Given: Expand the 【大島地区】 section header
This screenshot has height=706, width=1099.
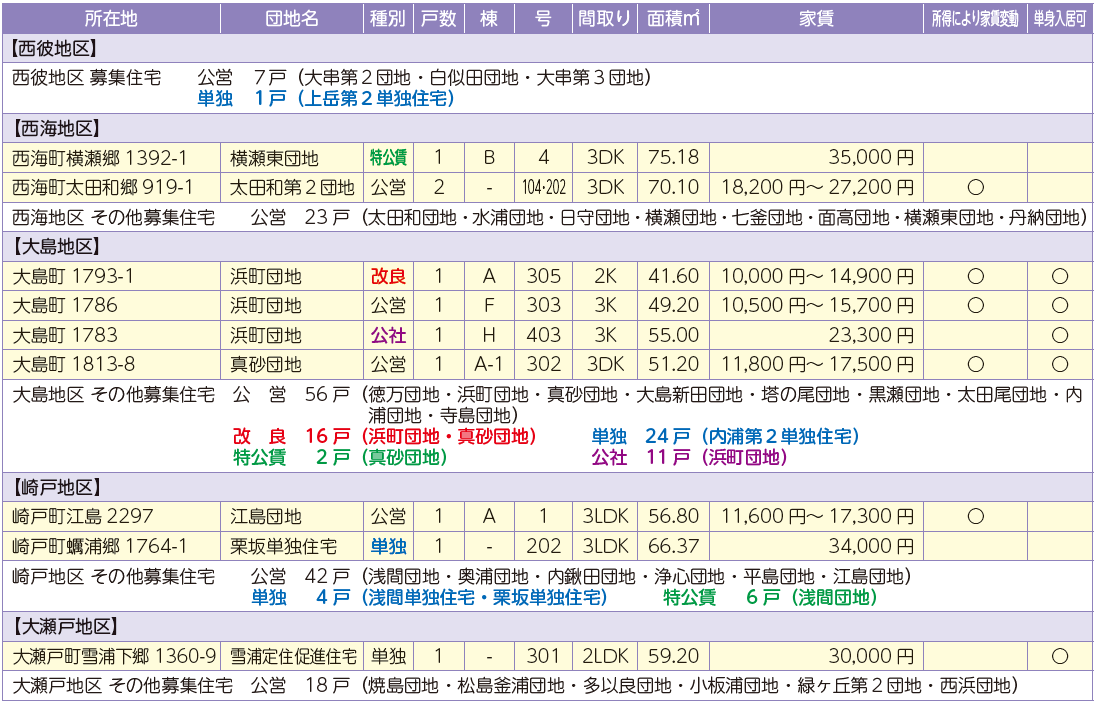Looking at the screenshot, I should (x=55, y=246).
